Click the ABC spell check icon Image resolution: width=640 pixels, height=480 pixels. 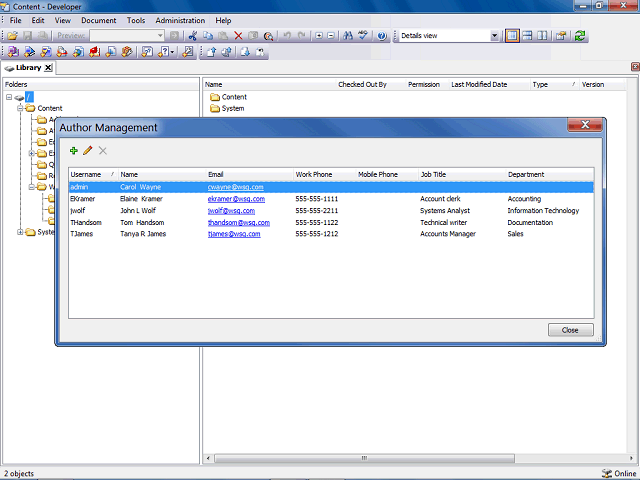(363, 36)
